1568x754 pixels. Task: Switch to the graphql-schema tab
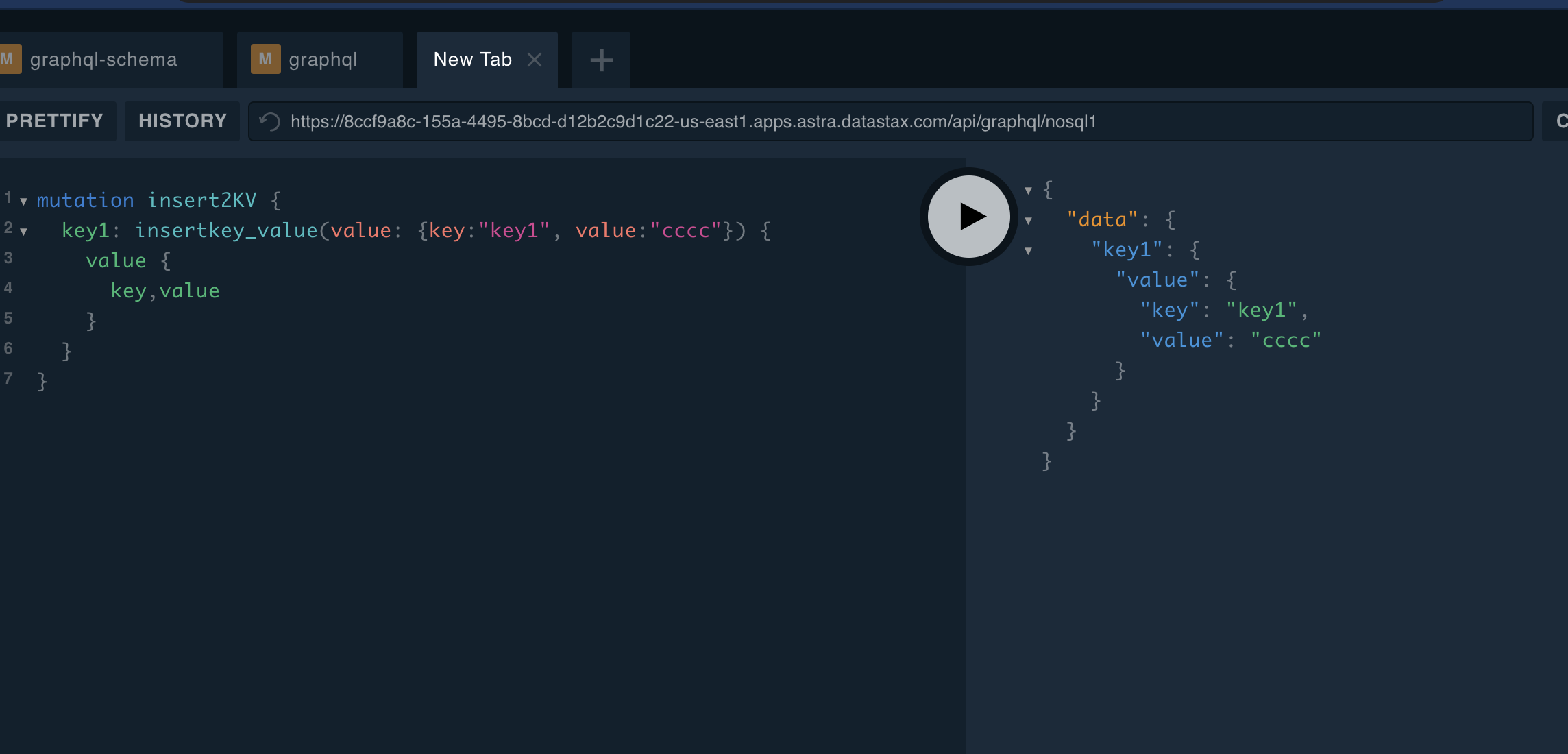[x=103, y=59]
